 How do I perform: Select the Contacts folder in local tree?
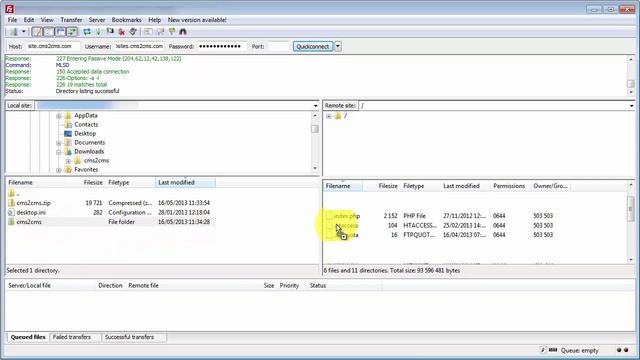pyautogui.click(x=86, y=124)
